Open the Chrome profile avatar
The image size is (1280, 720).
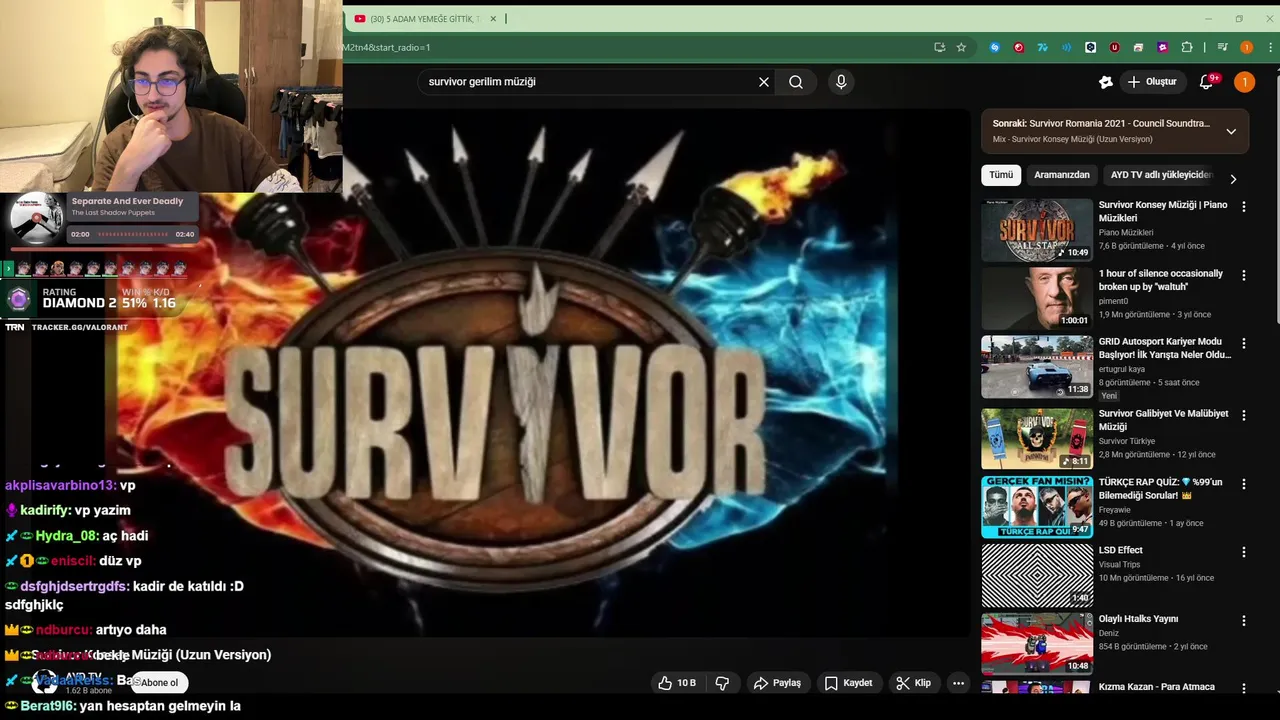click(x=1246, y=47)
